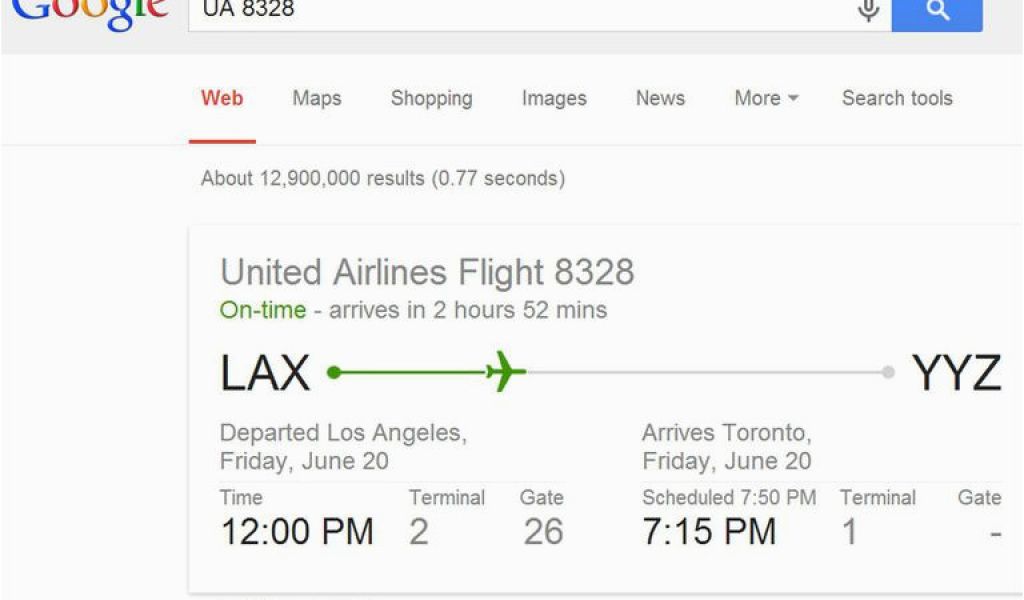Open Search tools options
The width and height of the screenshot is (1024, 600).
(x=897, y=98)
